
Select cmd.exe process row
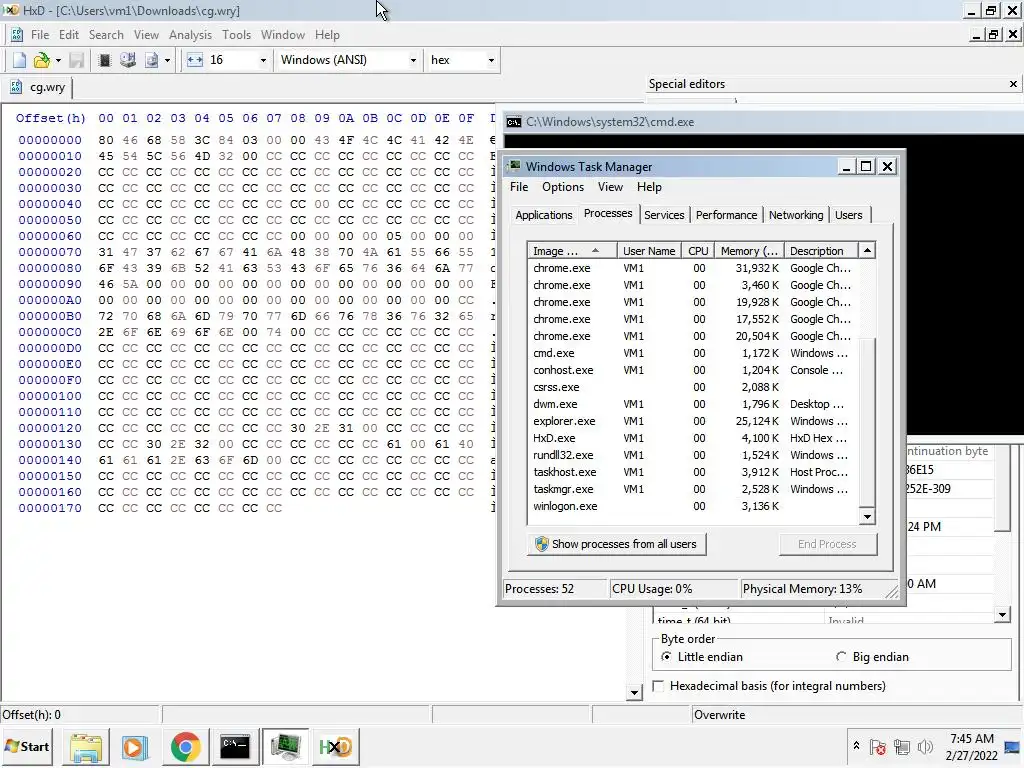(x=694, y=353)
